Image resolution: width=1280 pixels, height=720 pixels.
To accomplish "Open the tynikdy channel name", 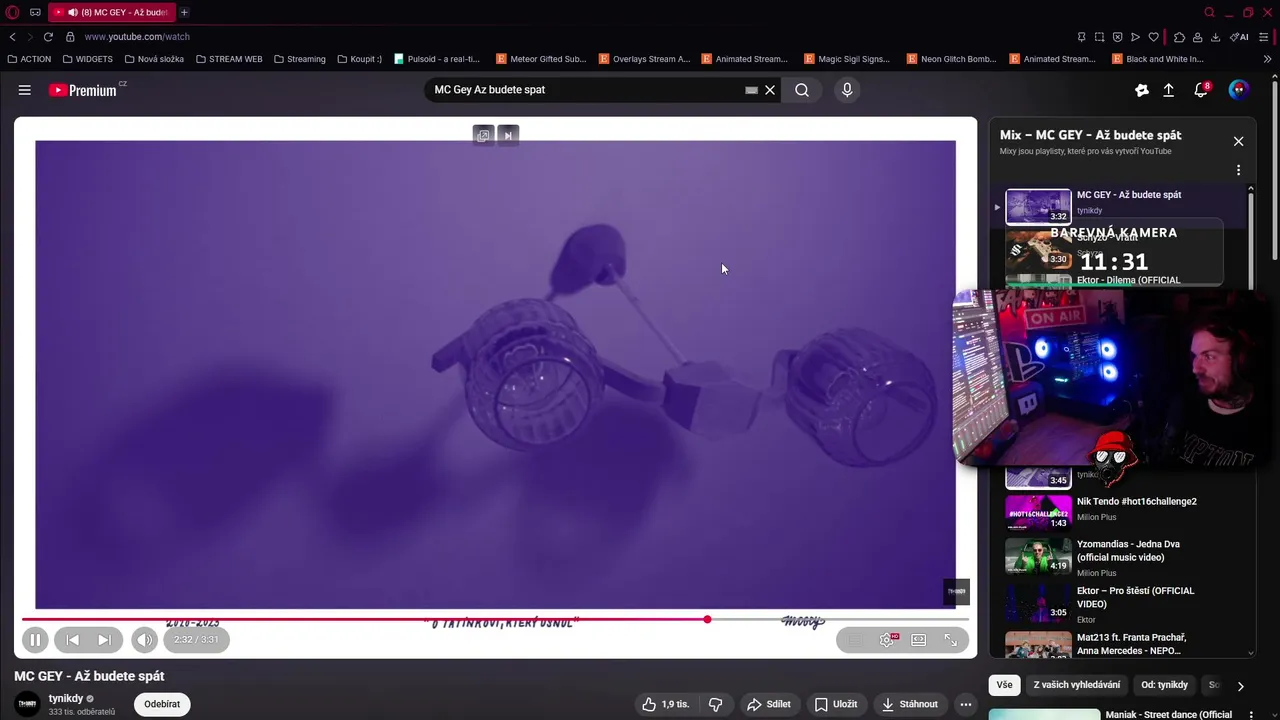I will 66,699.
